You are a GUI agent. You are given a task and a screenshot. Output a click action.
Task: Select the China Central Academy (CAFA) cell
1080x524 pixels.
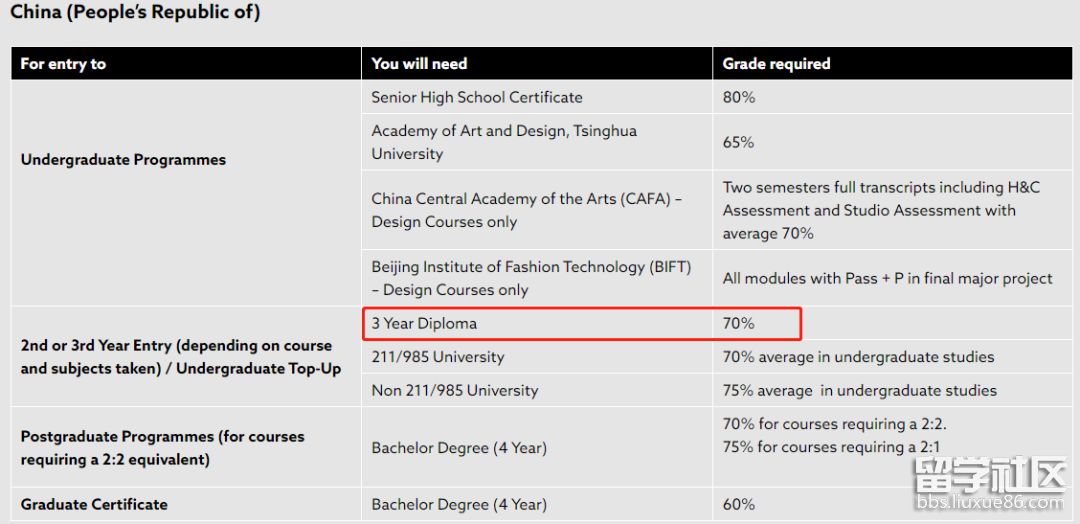[526, 210]
